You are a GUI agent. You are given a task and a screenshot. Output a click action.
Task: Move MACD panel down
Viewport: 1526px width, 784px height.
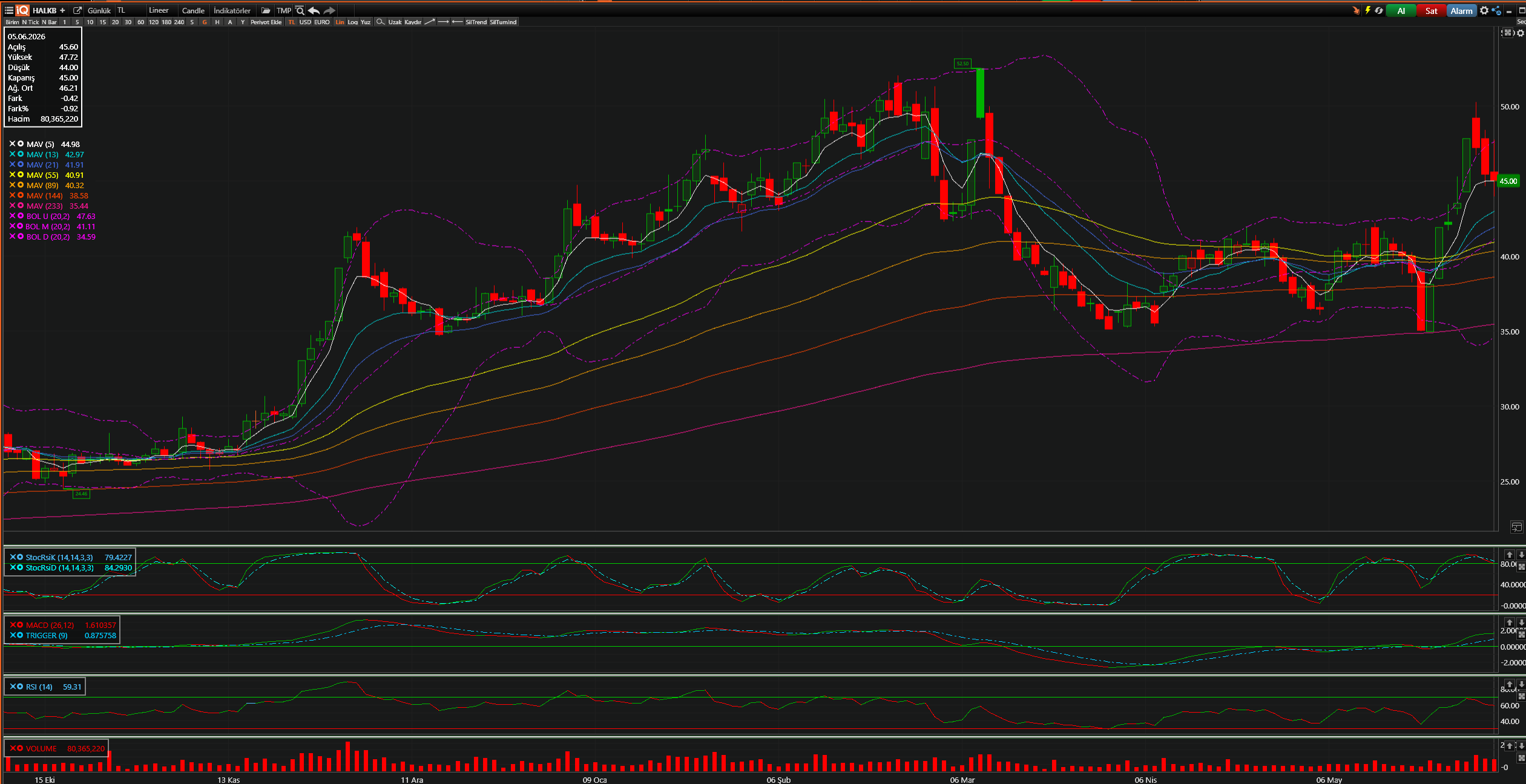click(x=1521, y=622)
